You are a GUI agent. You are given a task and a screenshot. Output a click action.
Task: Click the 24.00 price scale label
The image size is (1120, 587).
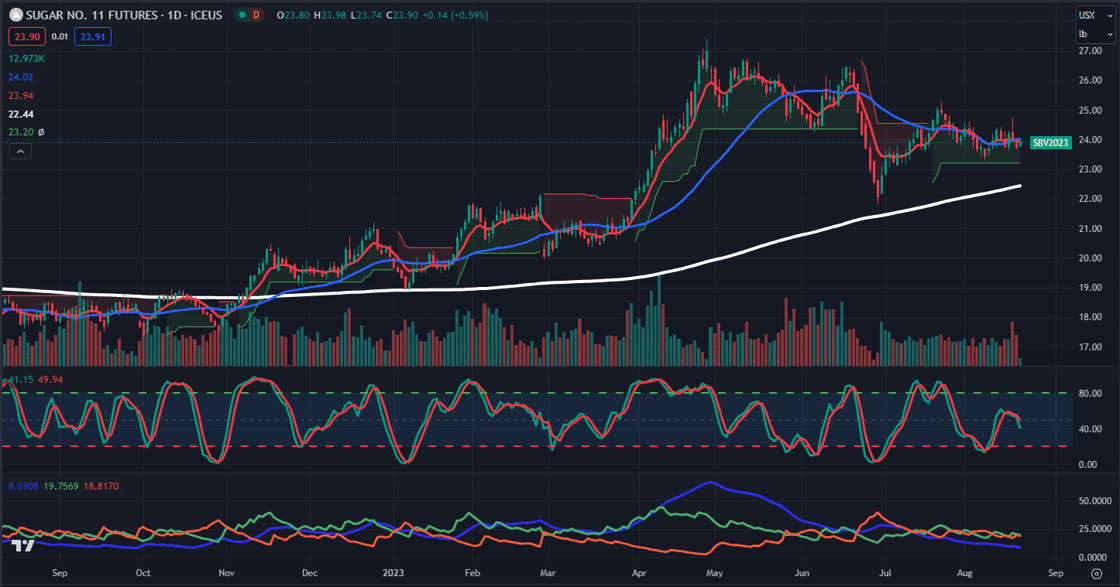coord(1090,140)
